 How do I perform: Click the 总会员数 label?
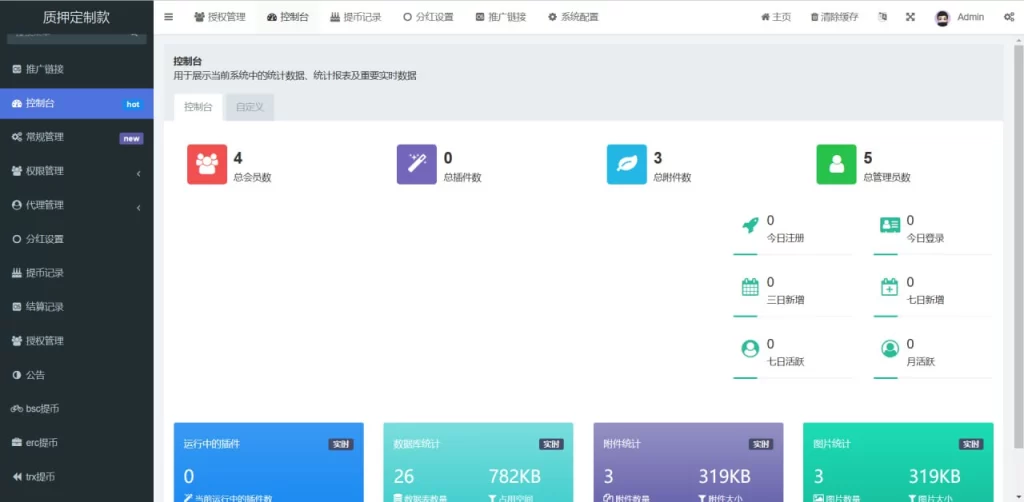coord(253,178)
